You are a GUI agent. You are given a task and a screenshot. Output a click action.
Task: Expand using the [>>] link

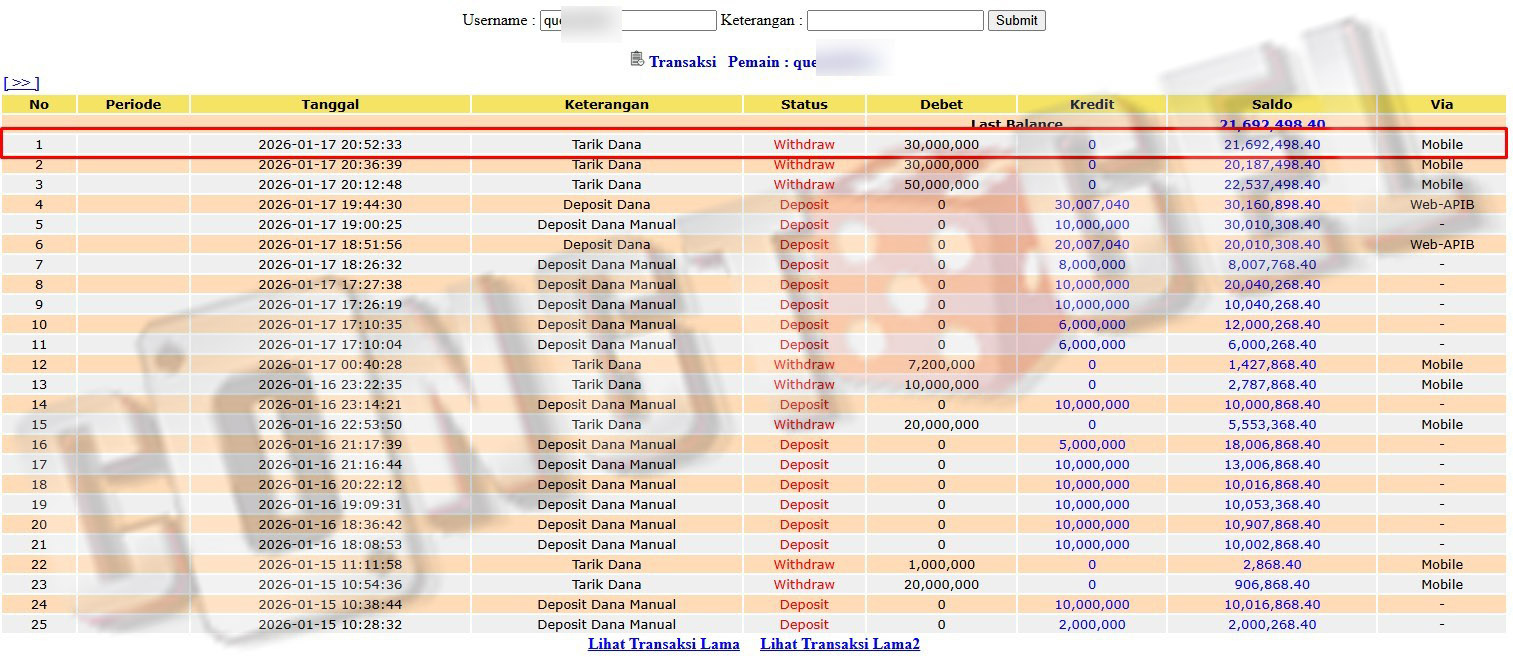tap(21, 83)
